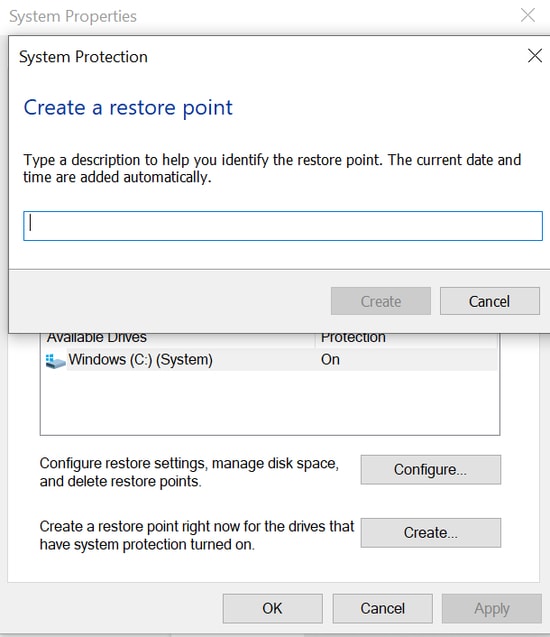The image size is (550, 637).
Task: Select the Windows (C:) (System) drive row
Action: 271,360
